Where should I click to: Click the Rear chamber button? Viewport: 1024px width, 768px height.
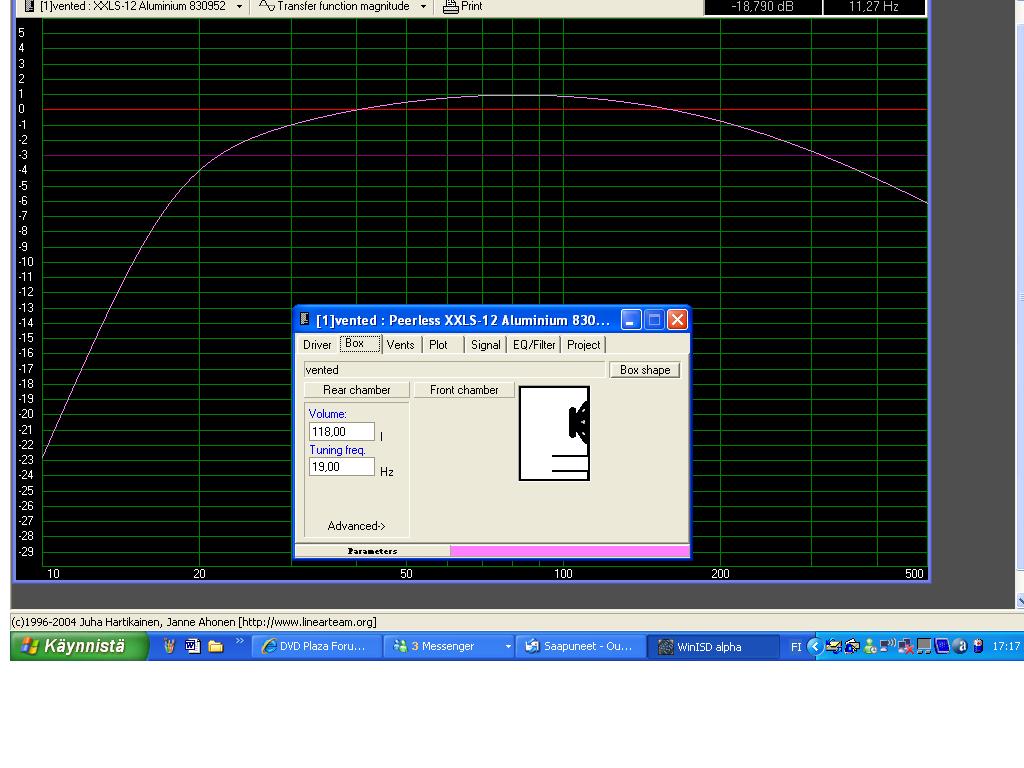point(356,390)
